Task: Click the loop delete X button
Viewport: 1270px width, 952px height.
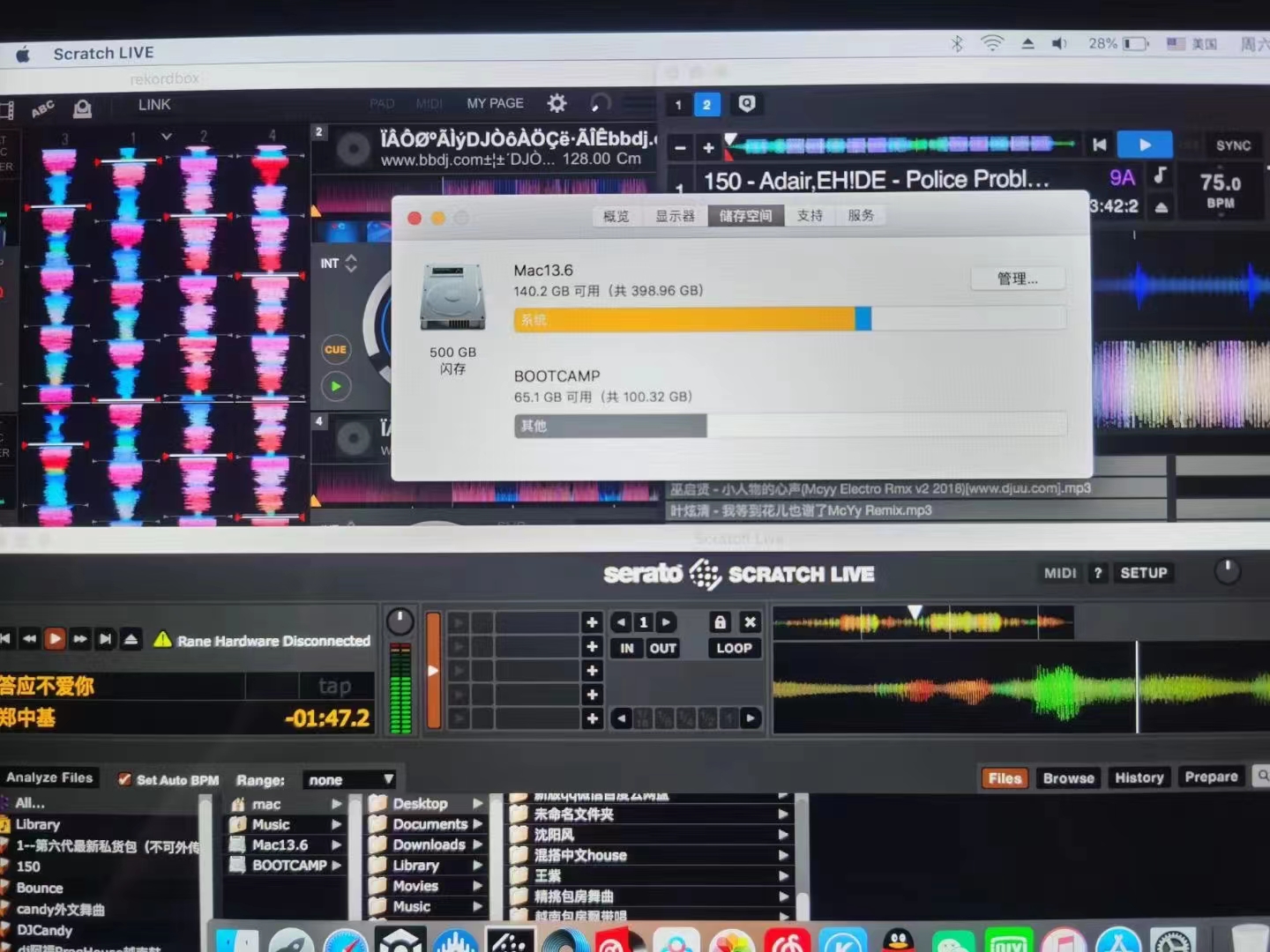Action: click(750, 622)
